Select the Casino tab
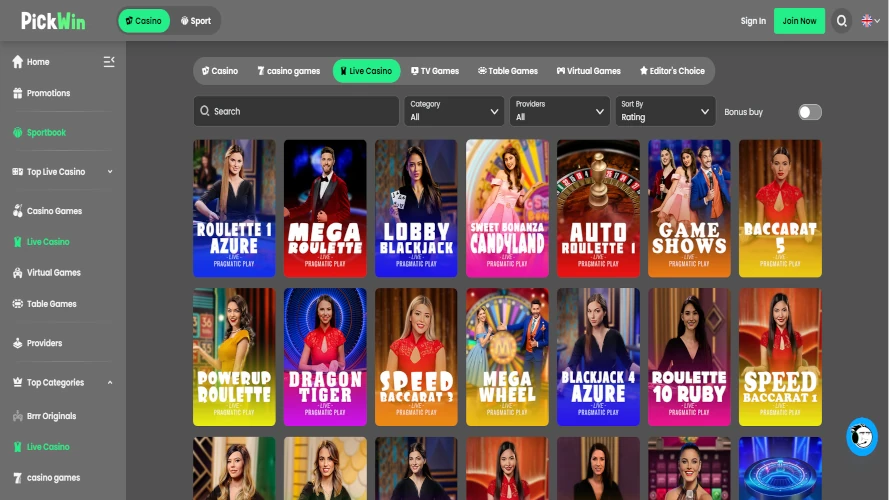 (x=220, y=71)
